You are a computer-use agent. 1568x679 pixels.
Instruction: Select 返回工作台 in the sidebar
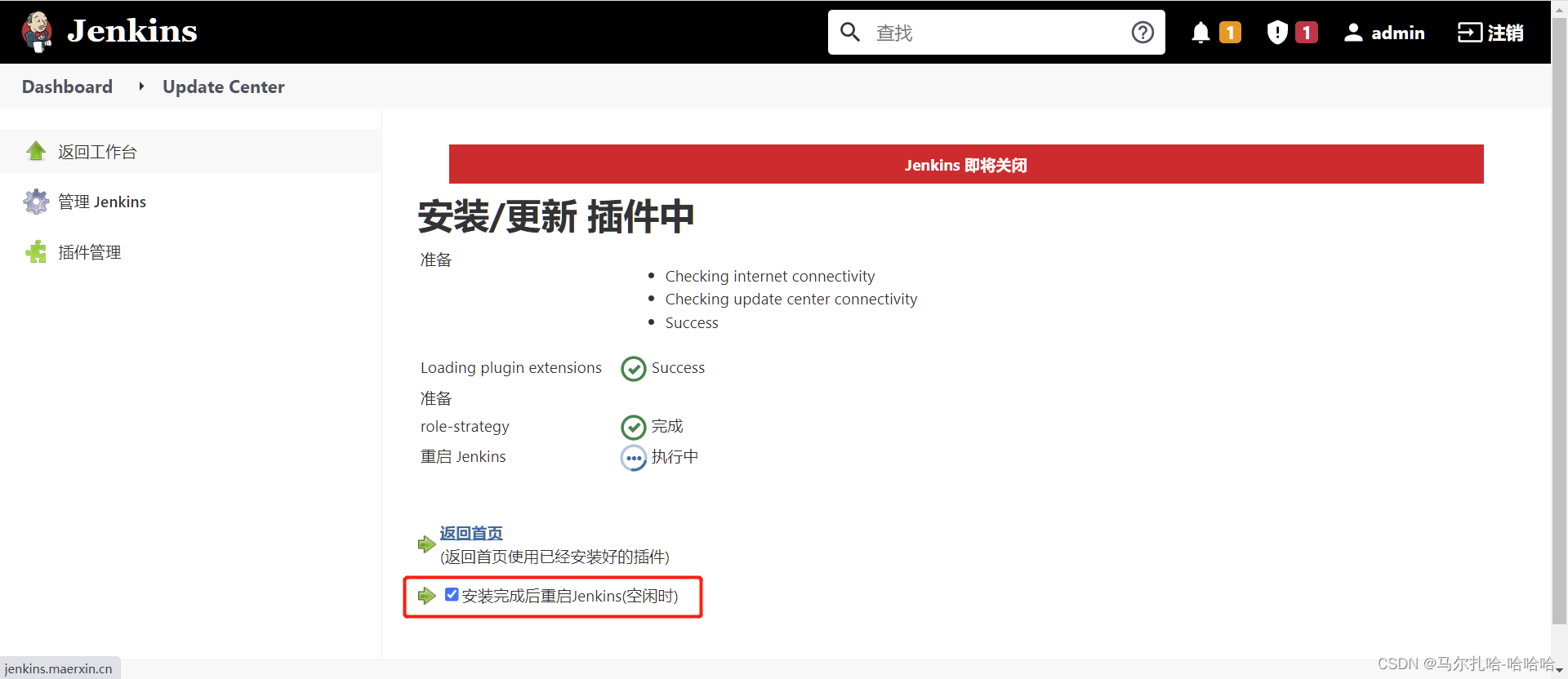click(97, 152)
